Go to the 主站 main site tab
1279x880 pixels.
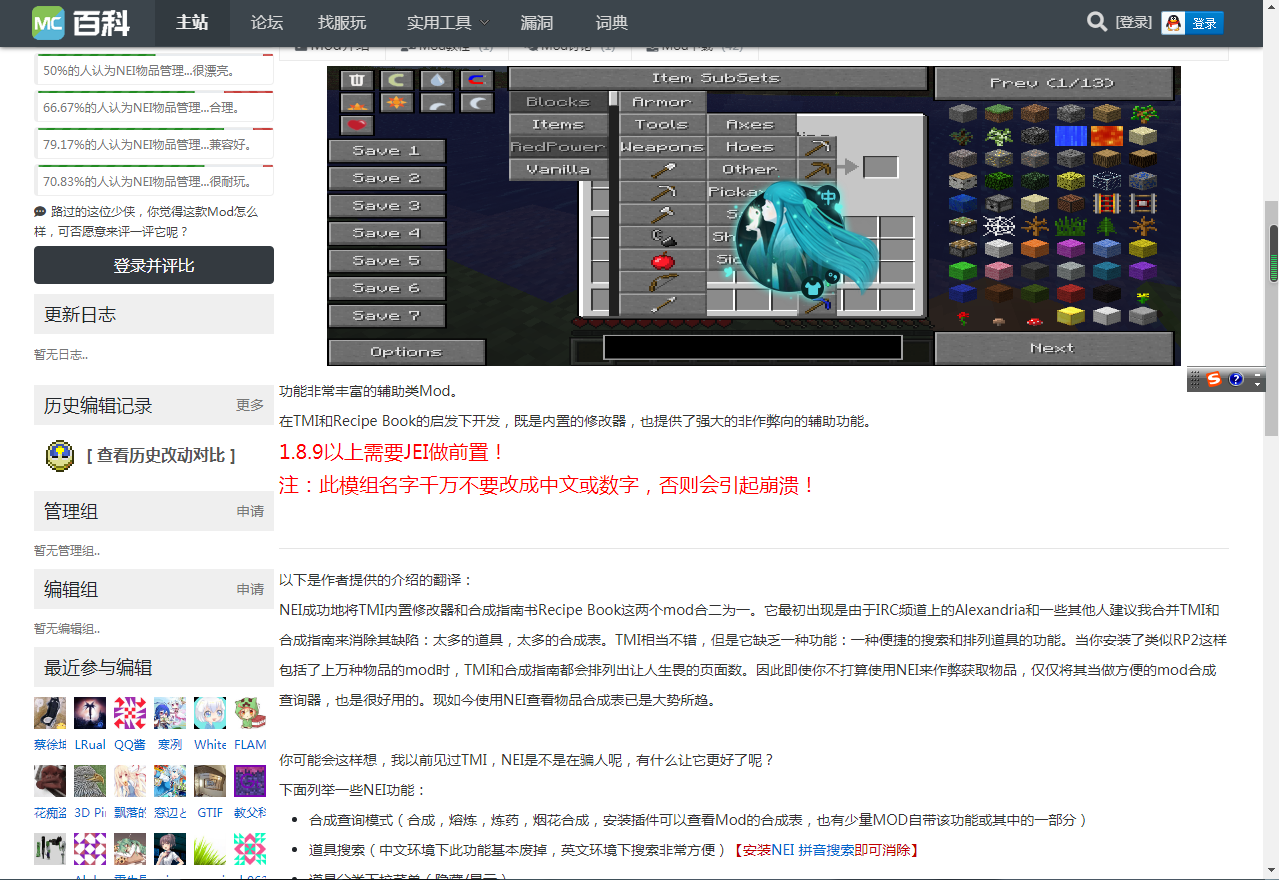point(192,22)
